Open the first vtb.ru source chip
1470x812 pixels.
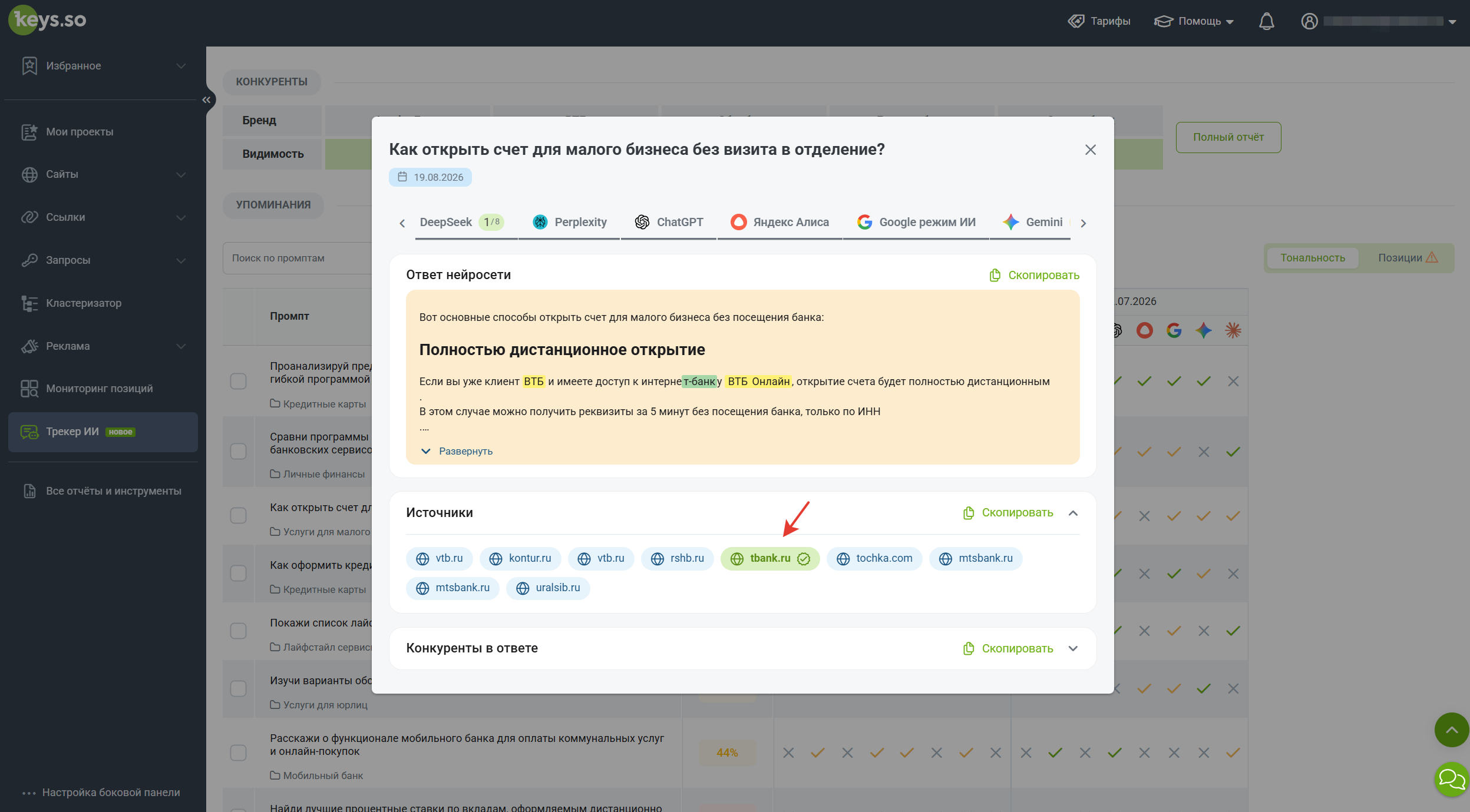(440, 559)
